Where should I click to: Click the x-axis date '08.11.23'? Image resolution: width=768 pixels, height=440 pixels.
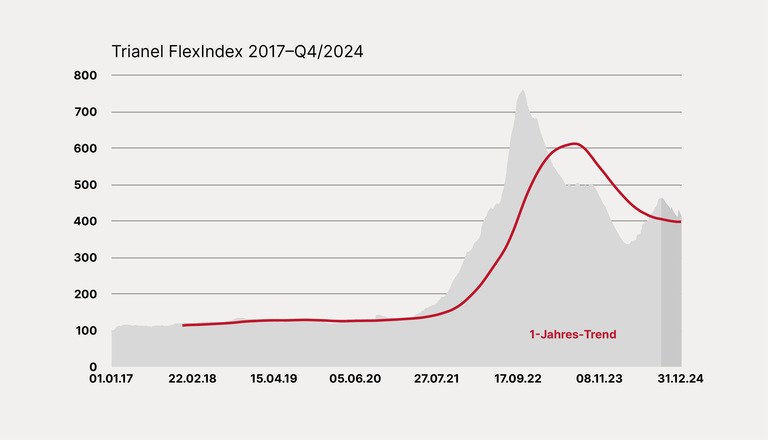[599, 379]
